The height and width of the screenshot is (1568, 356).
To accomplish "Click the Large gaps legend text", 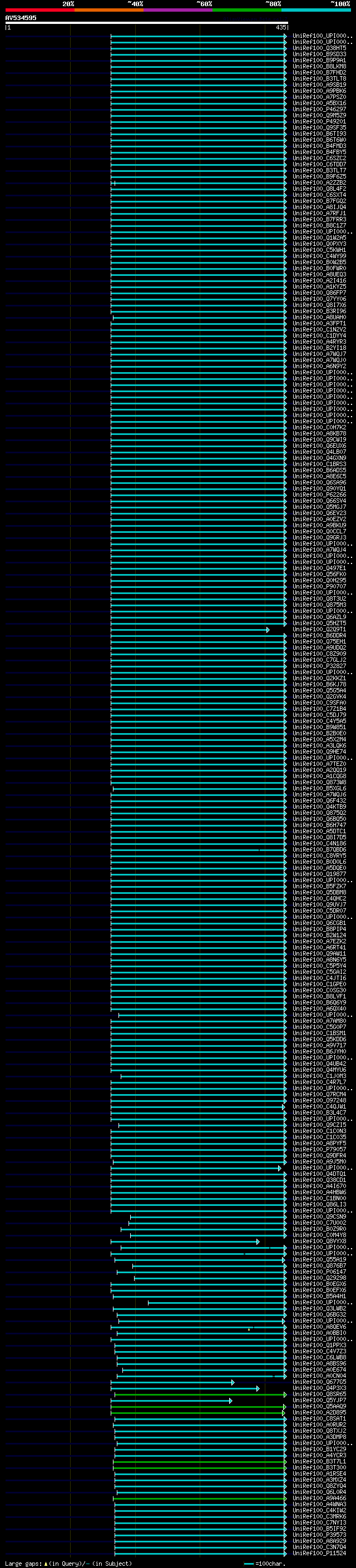I will [x=68, y=1563].
